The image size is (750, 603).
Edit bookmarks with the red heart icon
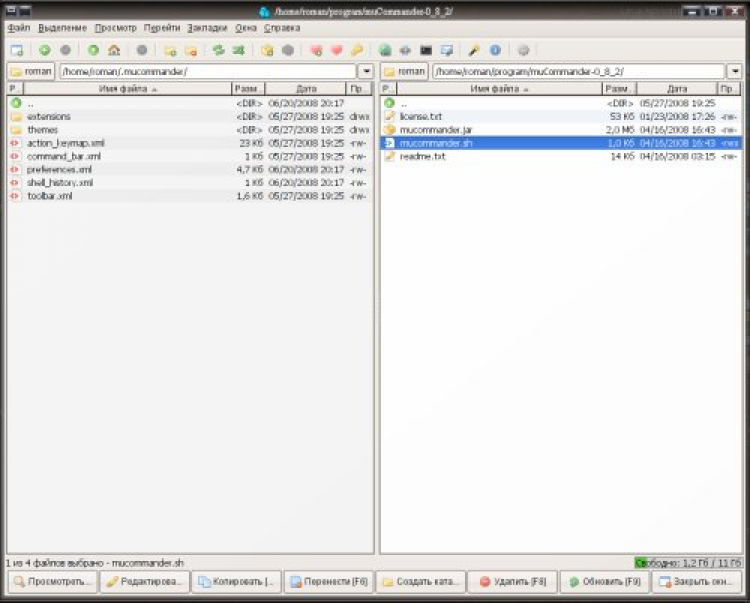pyautogui.click(x=337, y=50)
